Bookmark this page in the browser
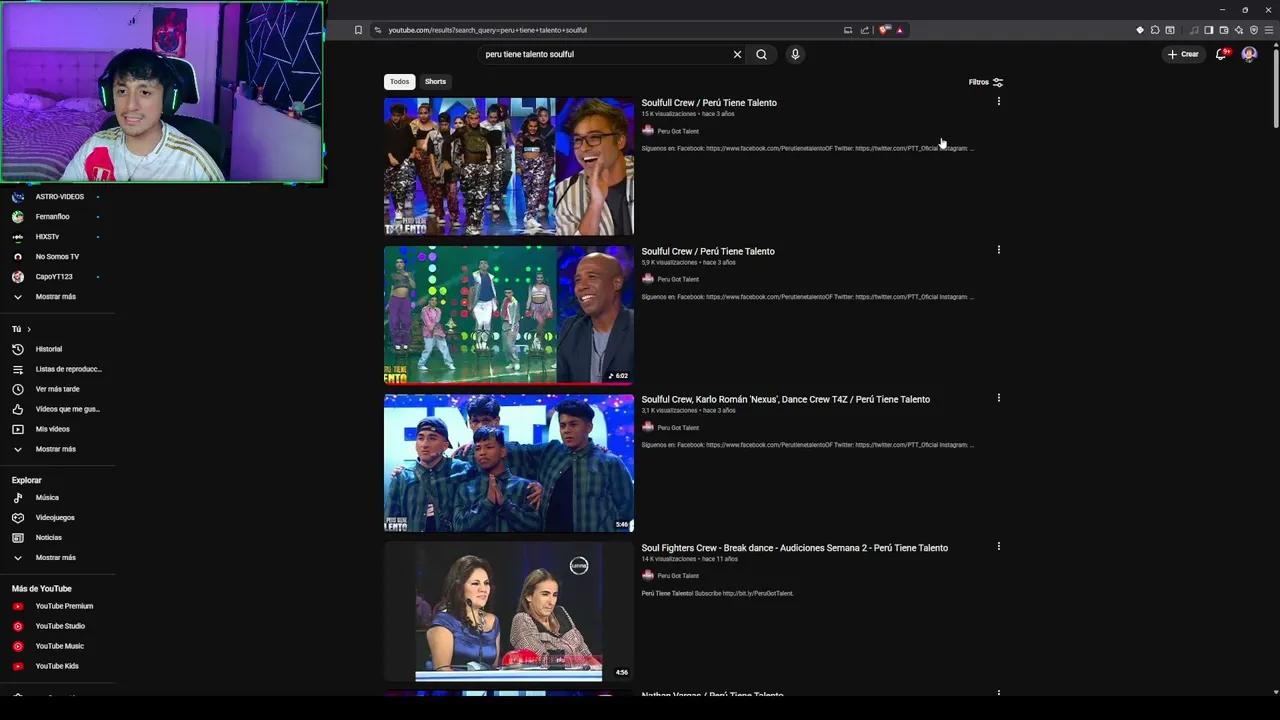Screen dimensions: 1280x720 pyautogui.click(x=358, y=30)
